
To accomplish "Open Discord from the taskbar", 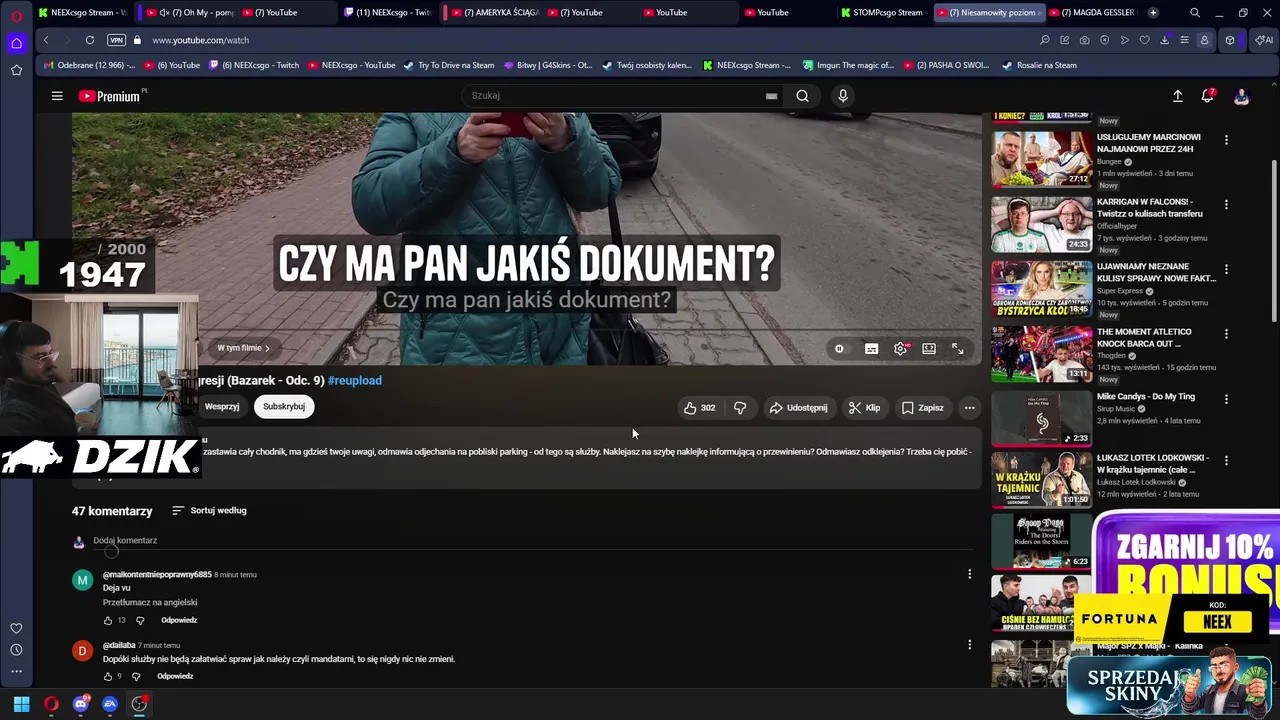I will coord(81,704).
